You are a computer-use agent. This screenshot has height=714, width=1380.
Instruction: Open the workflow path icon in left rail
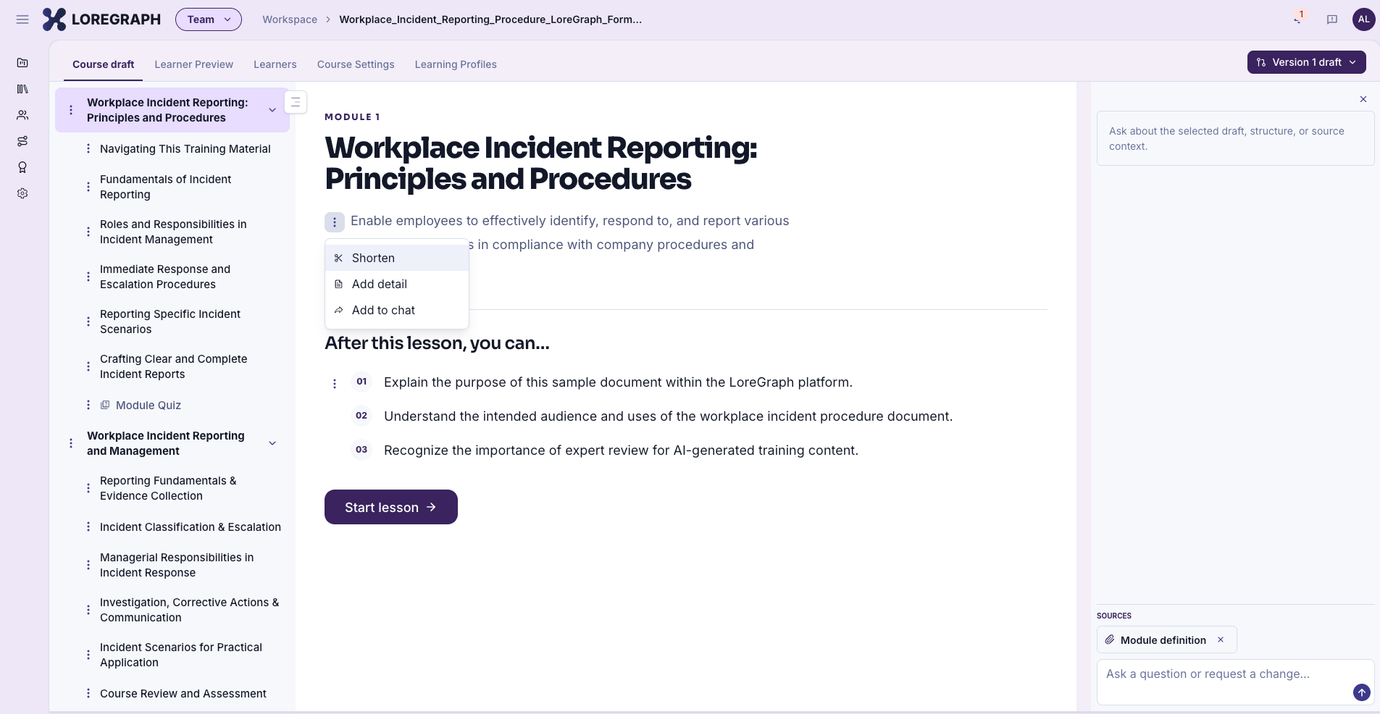(22, 141)
